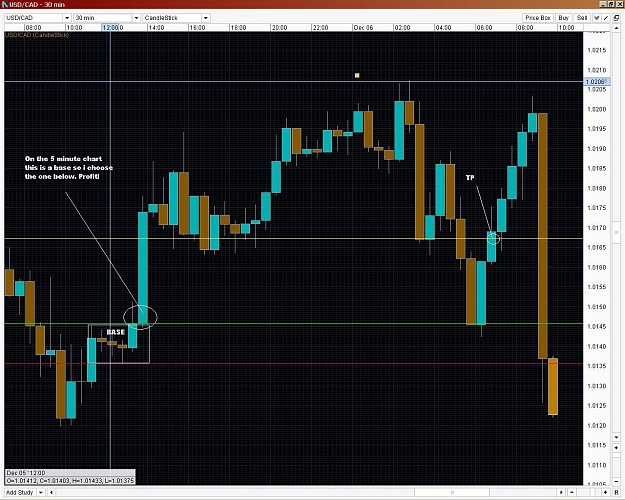Minimize the USD/CAD chart window

click(603, 4)
